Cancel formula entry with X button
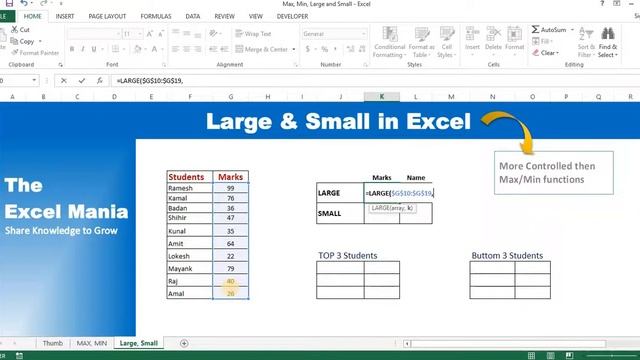The width and height of the screenshot is (640, 360). (64, 81)
